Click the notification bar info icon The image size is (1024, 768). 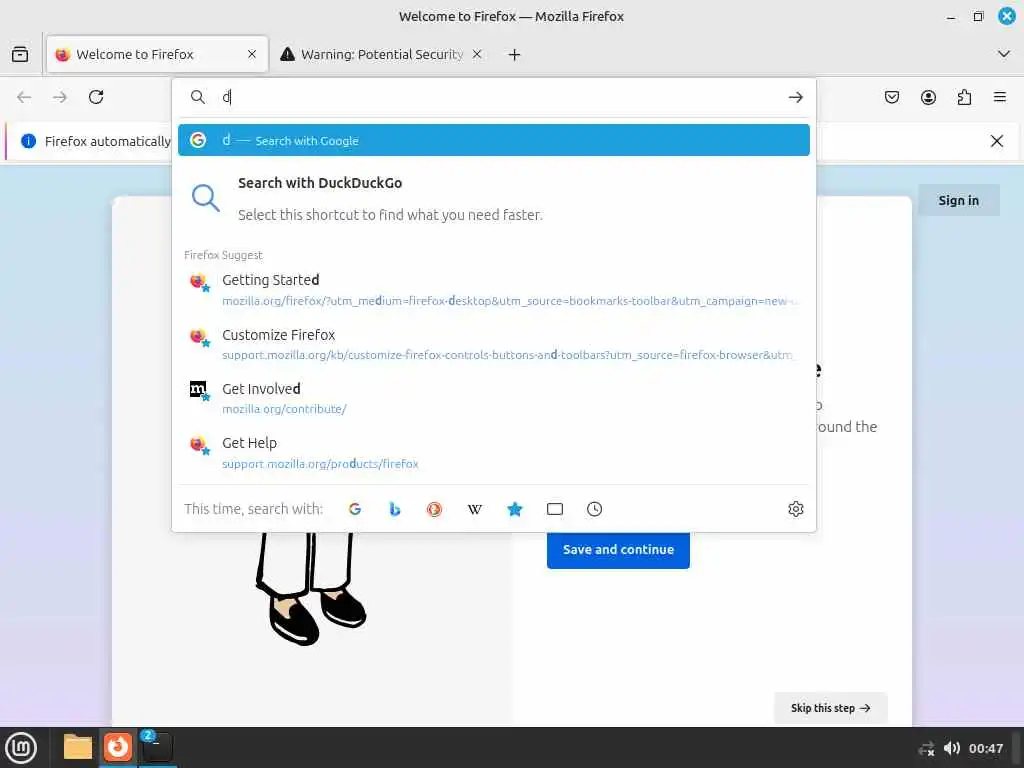[28, 141]
